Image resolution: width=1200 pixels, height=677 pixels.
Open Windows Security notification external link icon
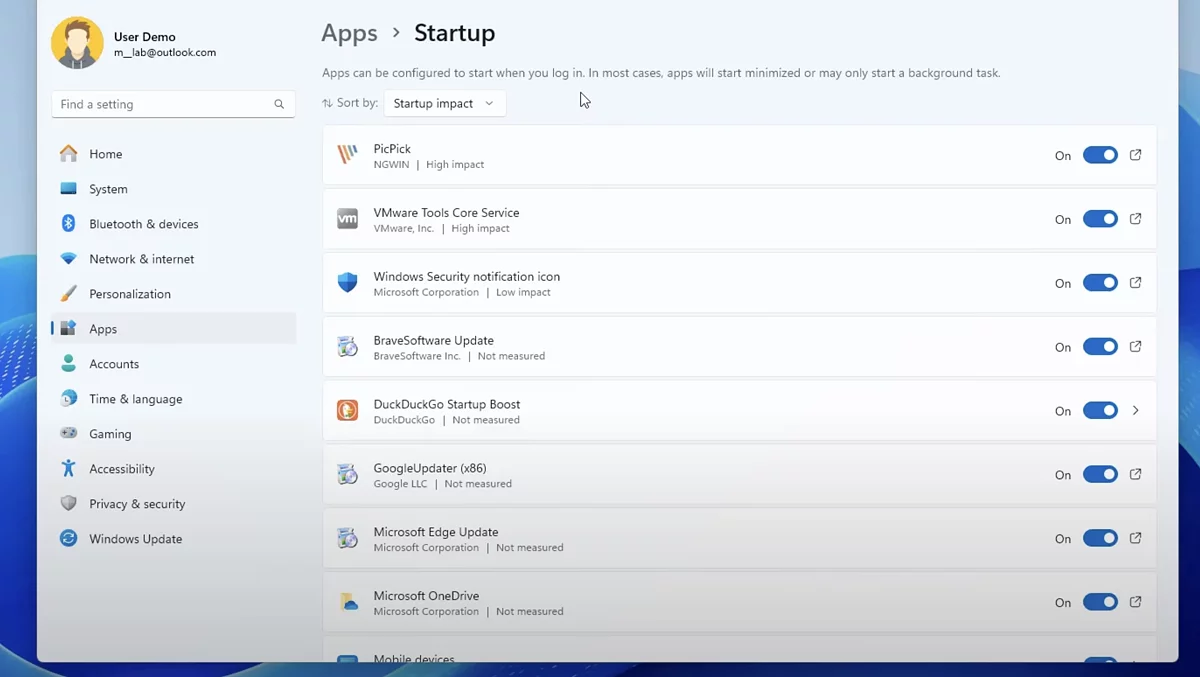pos(1135,283)
